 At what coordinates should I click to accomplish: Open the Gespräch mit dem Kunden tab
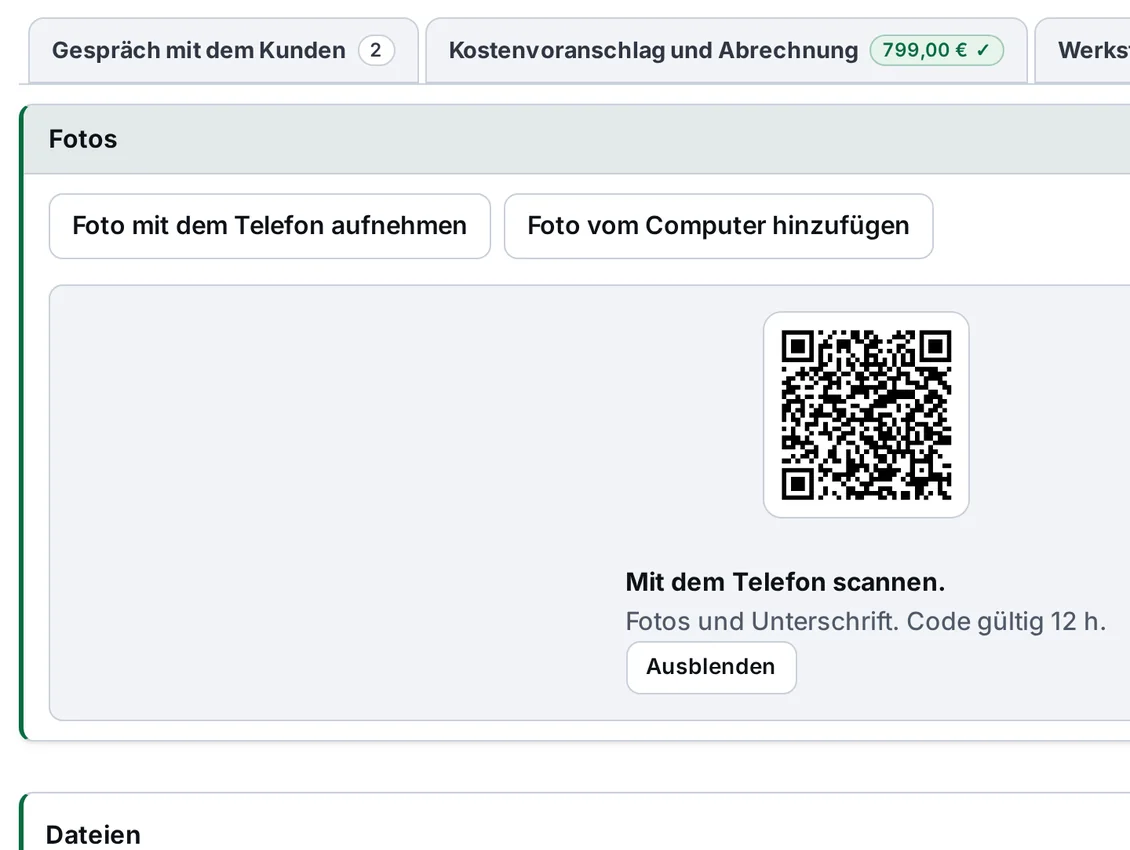223,50
